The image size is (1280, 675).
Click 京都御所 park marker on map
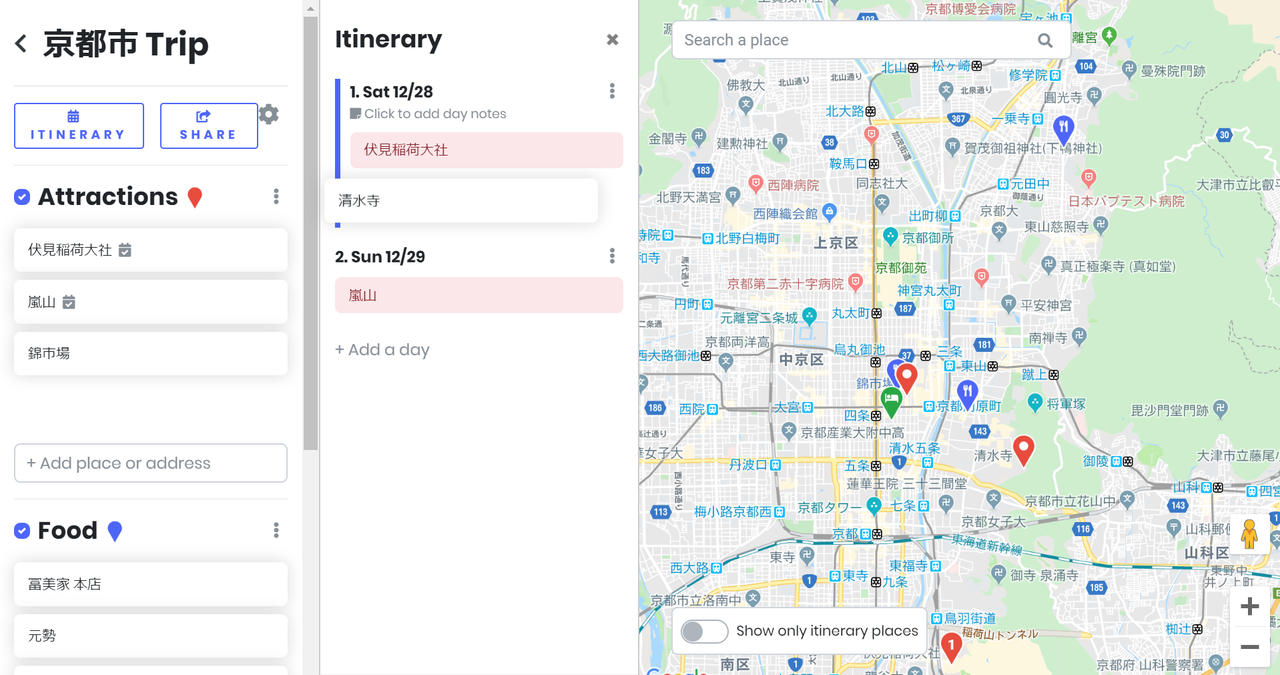890,237
